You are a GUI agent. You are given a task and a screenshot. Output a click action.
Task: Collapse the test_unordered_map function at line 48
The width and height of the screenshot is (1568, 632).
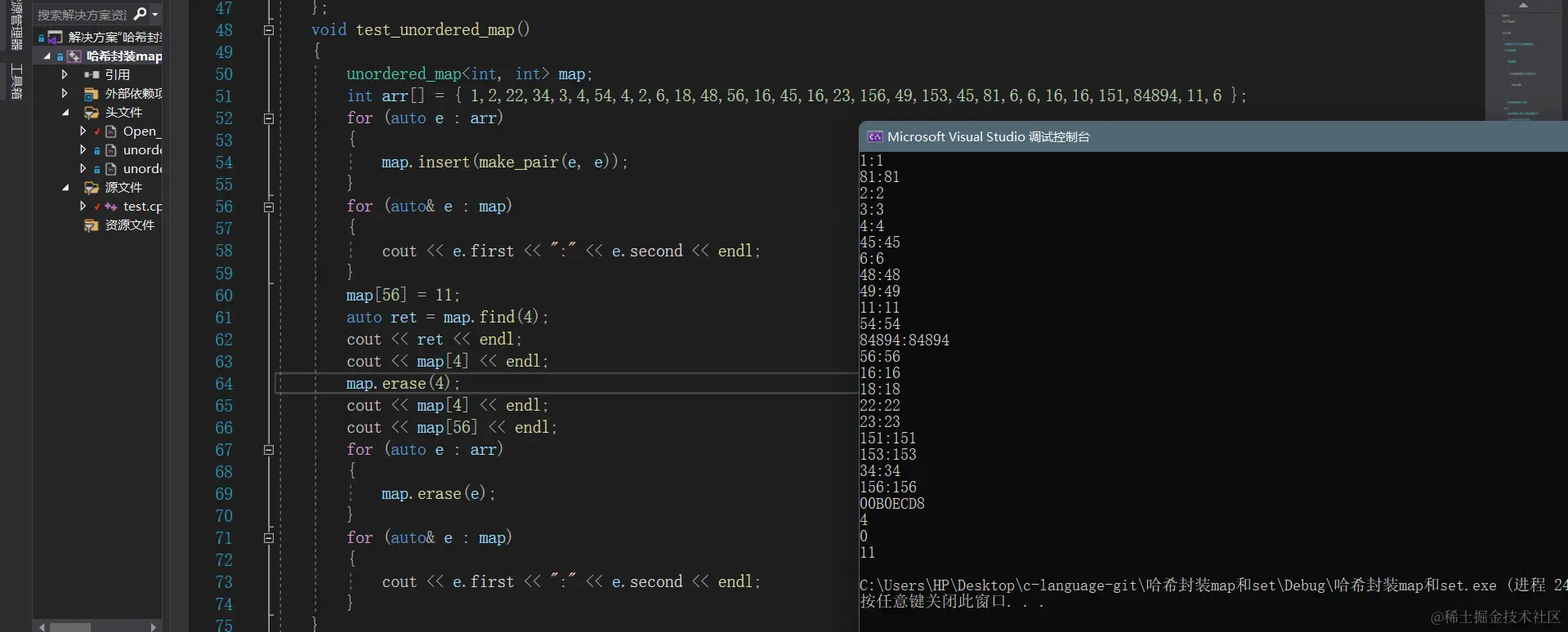(x=268, y=30)
